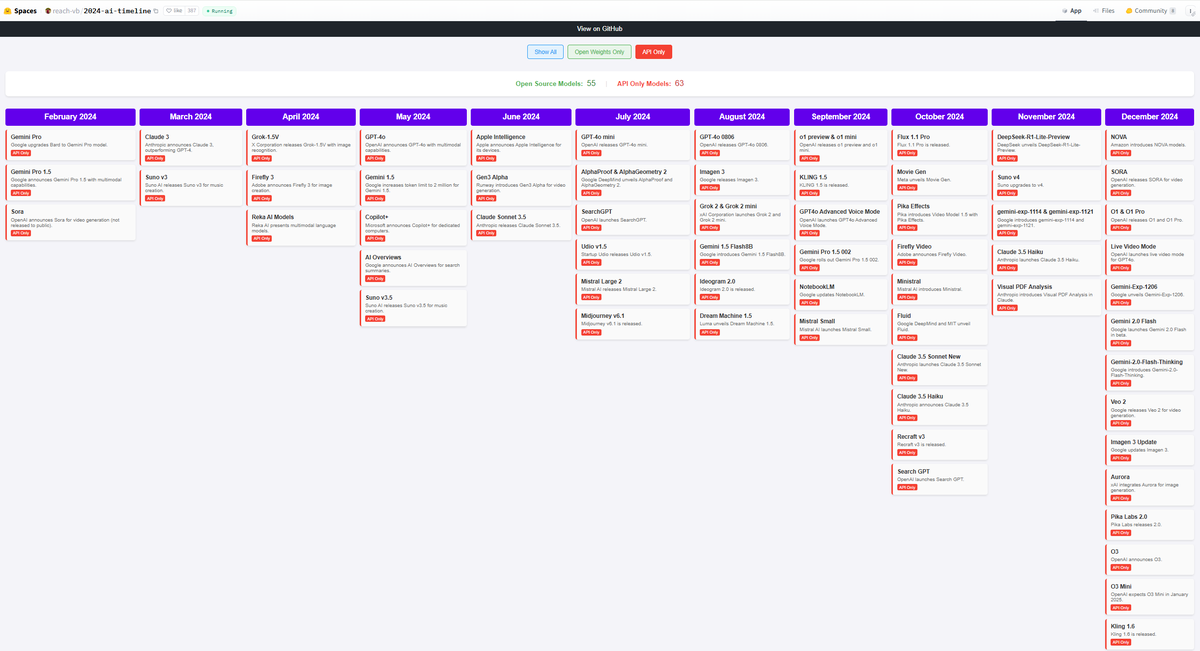Image resolution: width=1200 pixels, height=651 pixels.
Task: Click the July 2024 month header
Action: click(632, 117)
